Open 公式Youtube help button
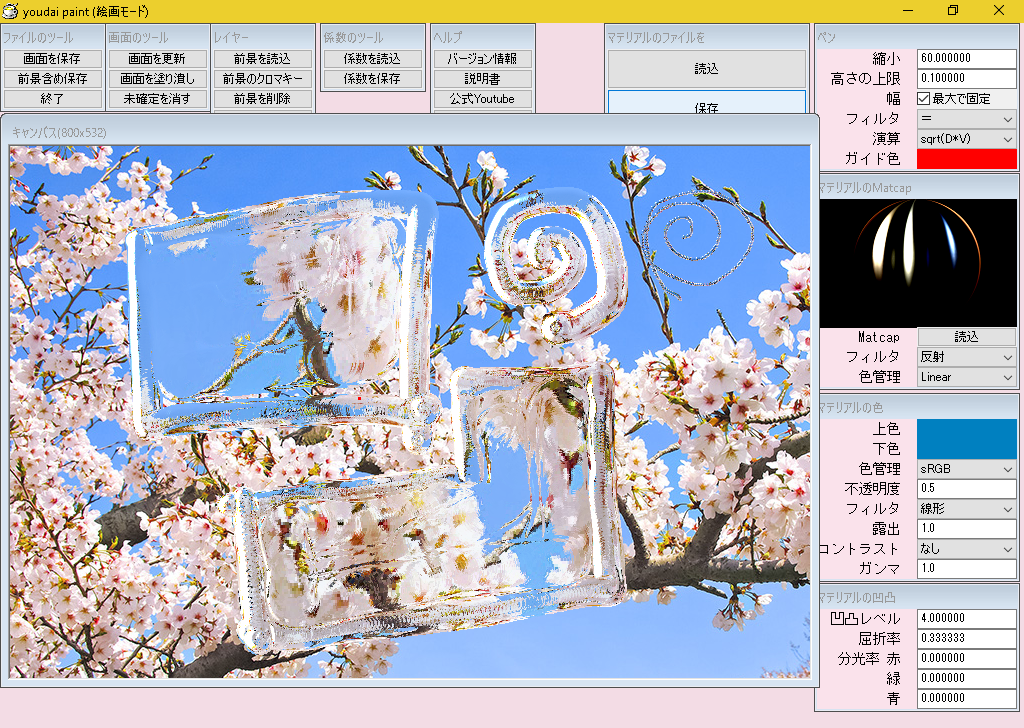The width and height of the screenshot is (1024, 728). (x=482, y=99)
